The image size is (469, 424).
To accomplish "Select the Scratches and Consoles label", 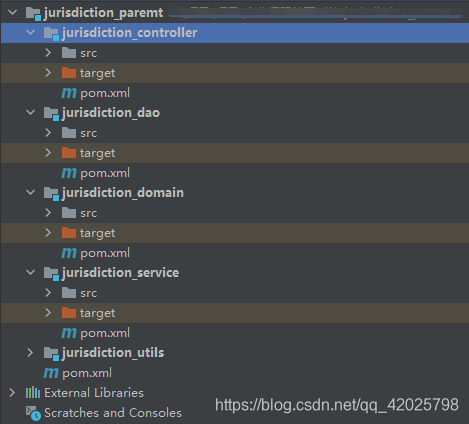I will pos(113,413).
